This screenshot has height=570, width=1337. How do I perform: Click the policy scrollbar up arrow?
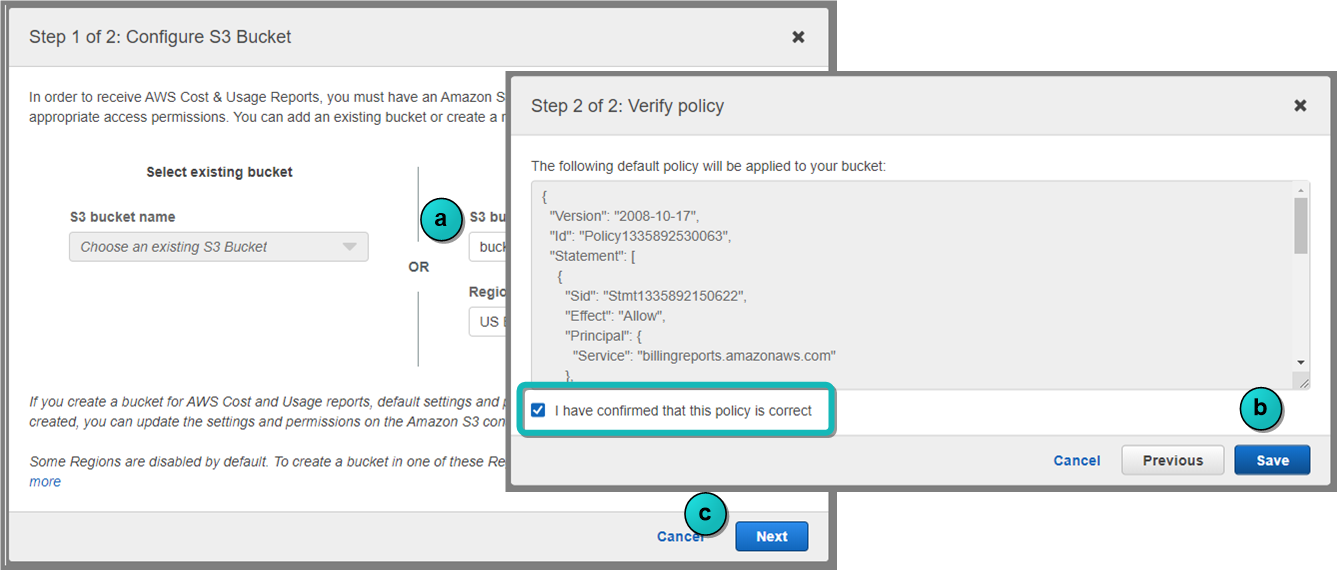(x=1300, y=190)
